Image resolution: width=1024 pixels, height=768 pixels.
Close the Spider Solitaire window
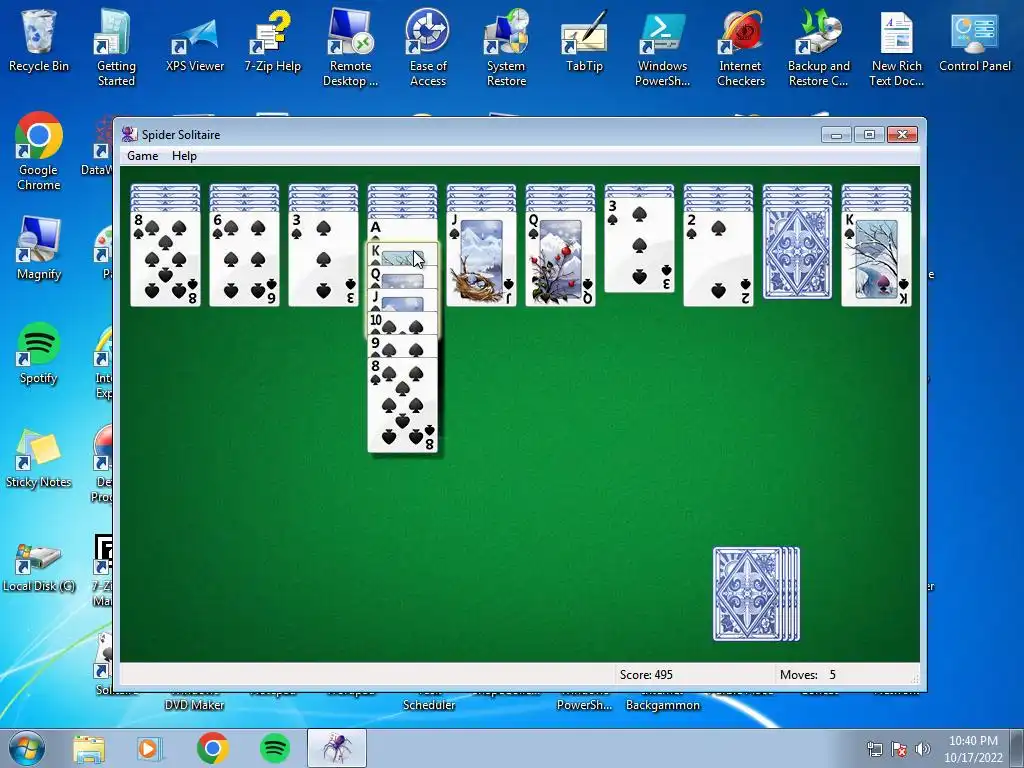pyautogui.click(x=903, y=135)
